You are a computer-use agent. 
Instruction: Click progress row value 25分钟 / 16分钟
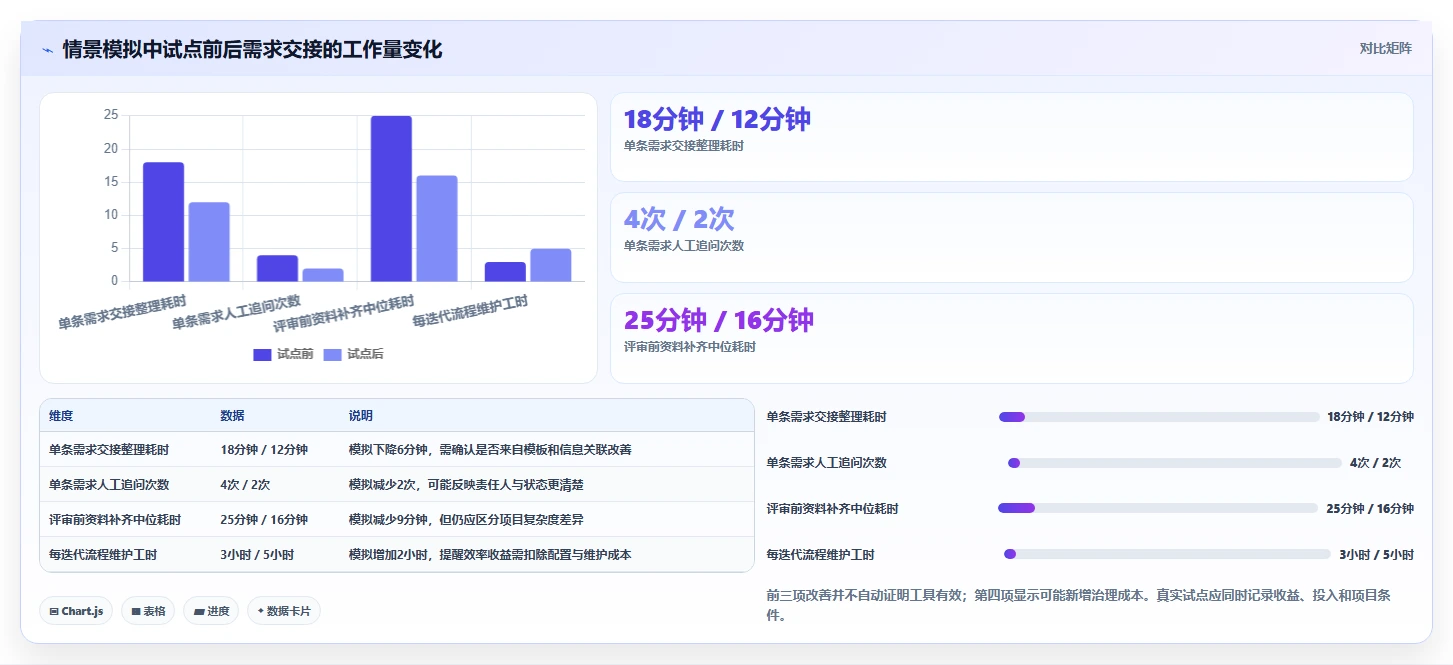click(1370, 508)
